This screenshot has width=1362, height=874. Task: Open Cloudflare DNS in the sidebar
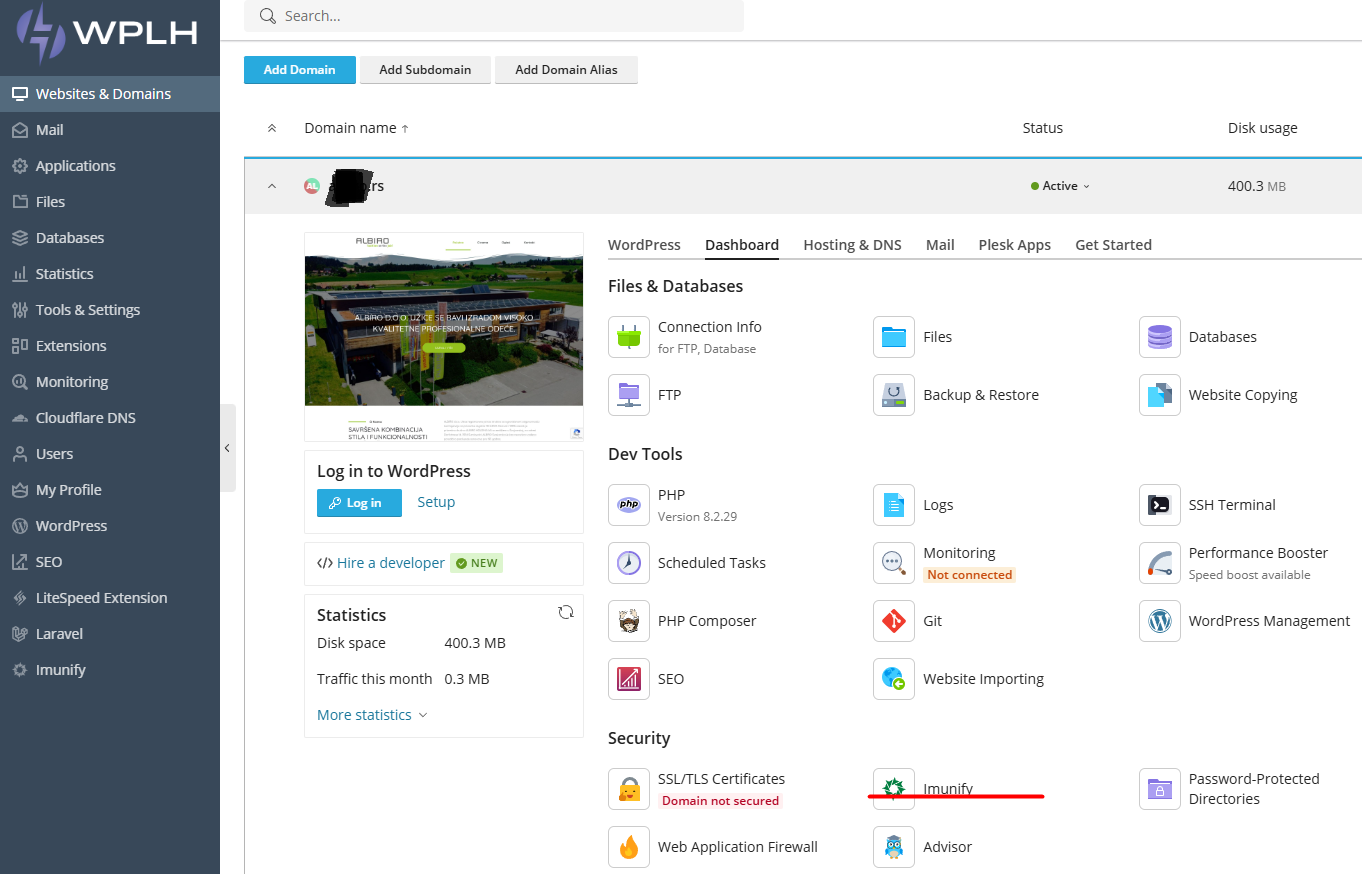[110, 418]
